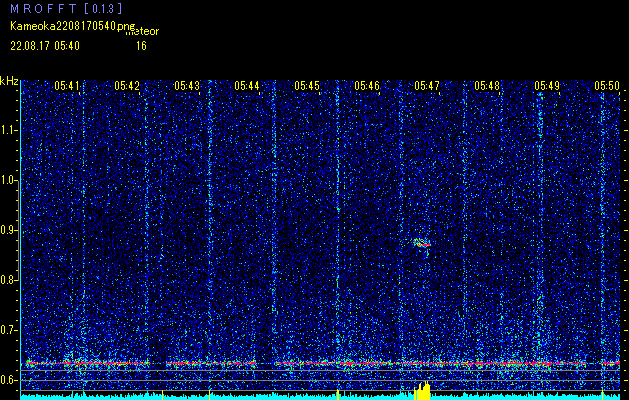Click the 05:46 time marker
Screen dimensions: 629x400
[367, 85]
